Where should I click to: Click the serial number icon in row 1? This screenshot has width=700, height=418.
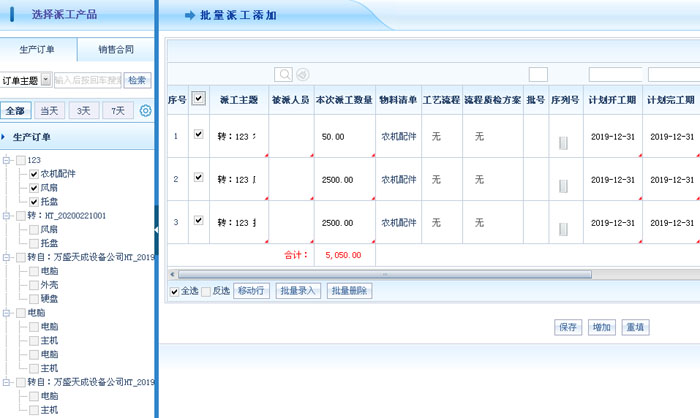(x=563, y=142)
